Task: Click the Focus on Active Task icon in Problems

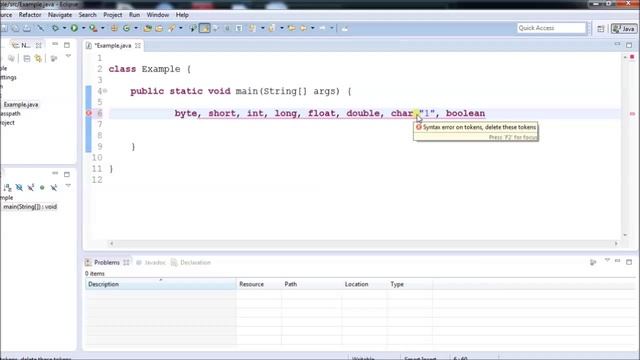Action: click(x=593, y=262)
